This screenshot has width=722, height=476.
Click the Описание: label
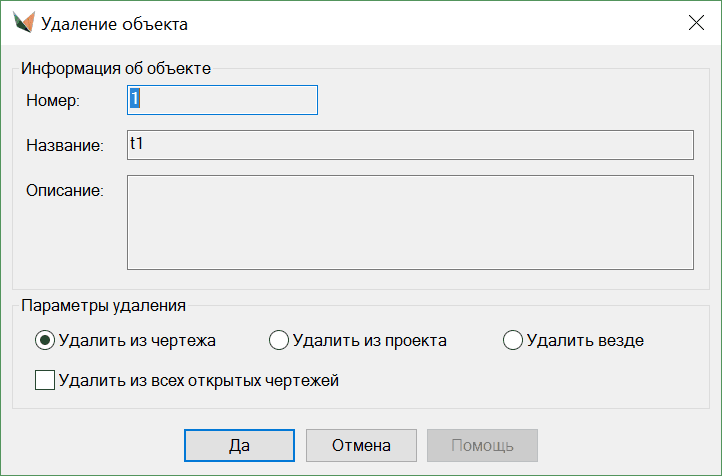point(65,190)
